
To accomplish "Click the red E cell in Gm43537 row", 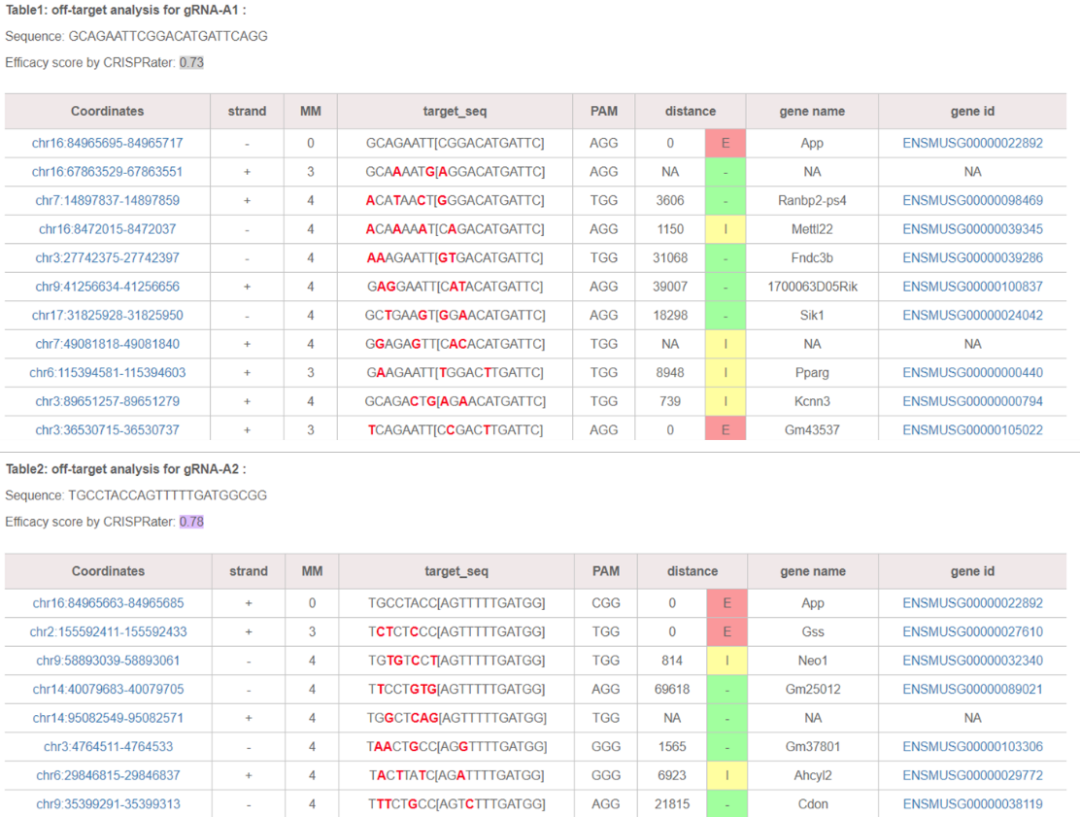I will [726, 430].
